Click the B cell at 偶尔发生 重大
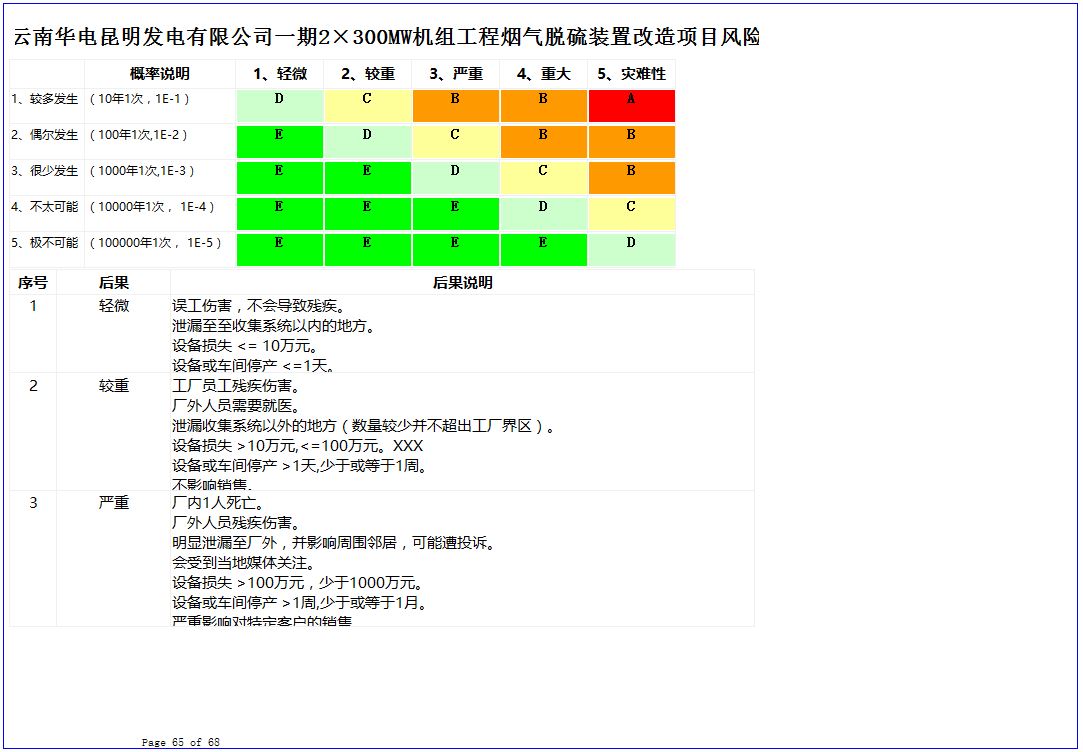 click(544, 142)
